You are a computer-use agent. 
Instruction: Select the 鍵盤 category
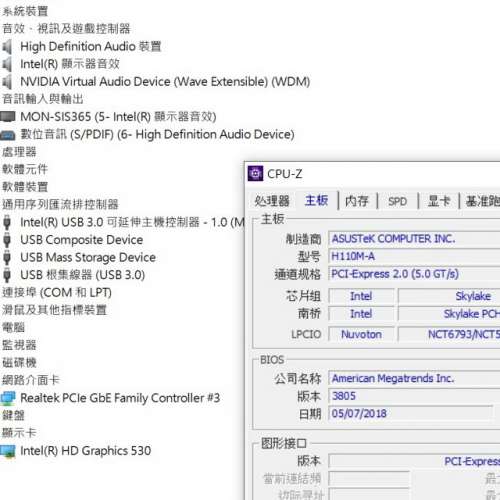tap(13, 415)
